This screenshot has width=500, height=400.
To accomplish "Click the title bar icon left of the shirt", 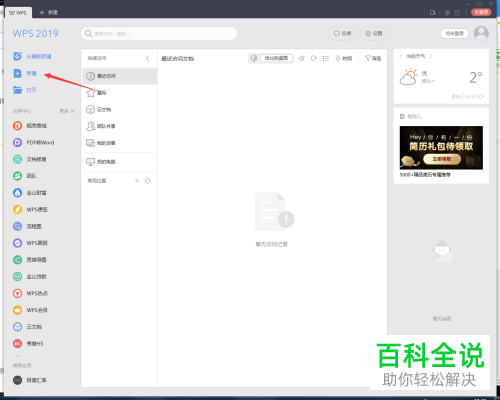I will point(447,13).
